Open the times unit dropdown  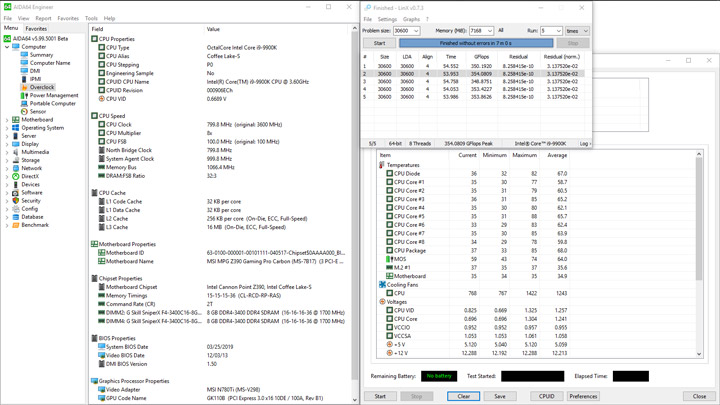[x=585, y=31]
